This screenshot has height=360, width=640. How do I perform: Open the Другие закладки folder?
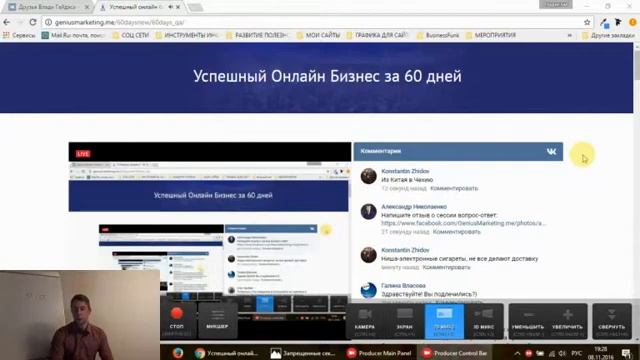coord(608,36)
